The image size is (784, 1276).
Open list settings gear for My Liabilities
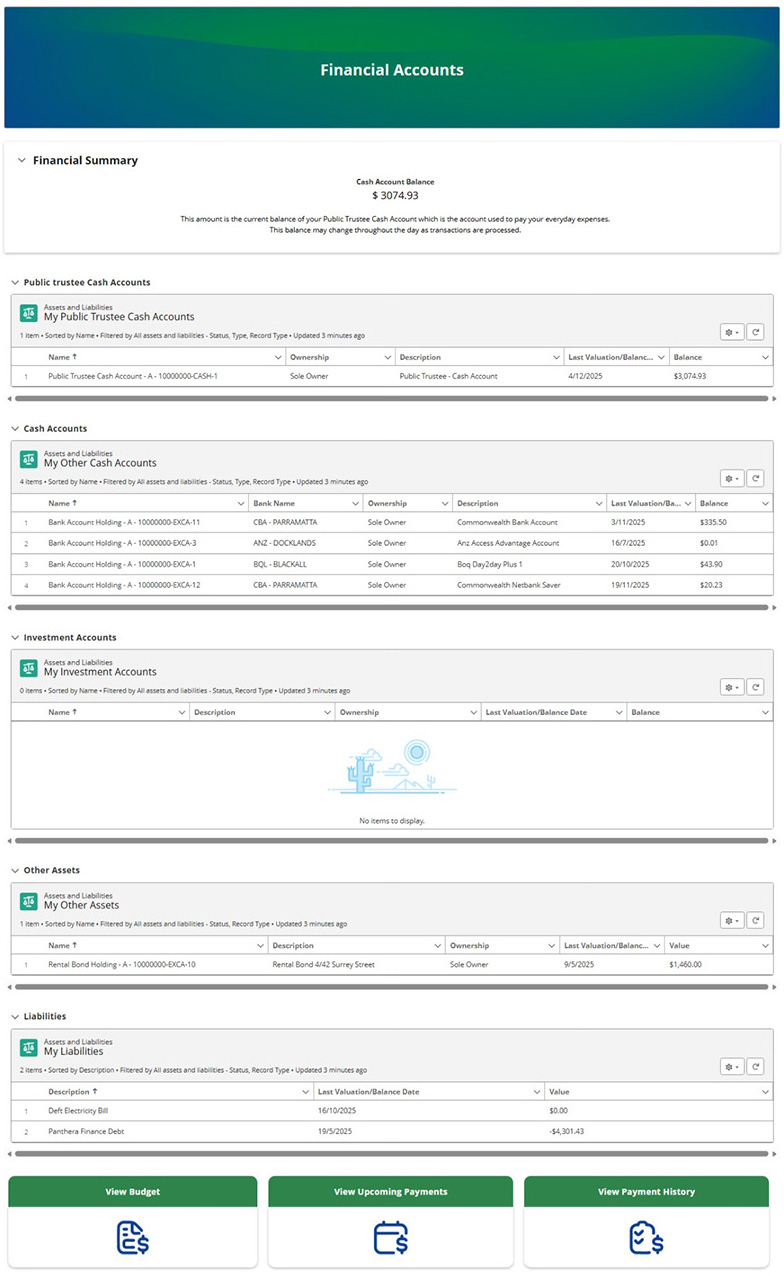pyautogui.click(x=732, y=1066)
